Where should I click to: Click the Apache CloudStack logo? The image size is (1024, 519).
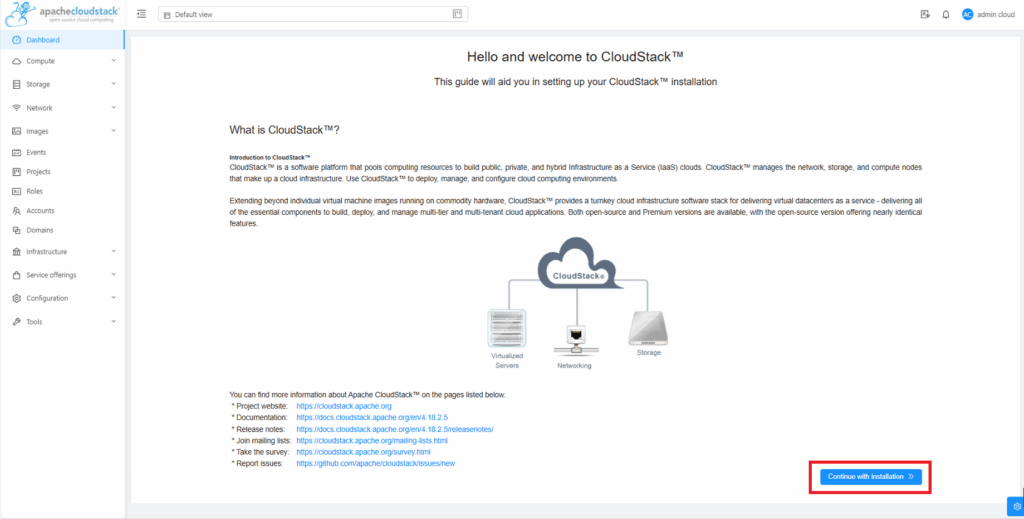click(x=63, y=14)
